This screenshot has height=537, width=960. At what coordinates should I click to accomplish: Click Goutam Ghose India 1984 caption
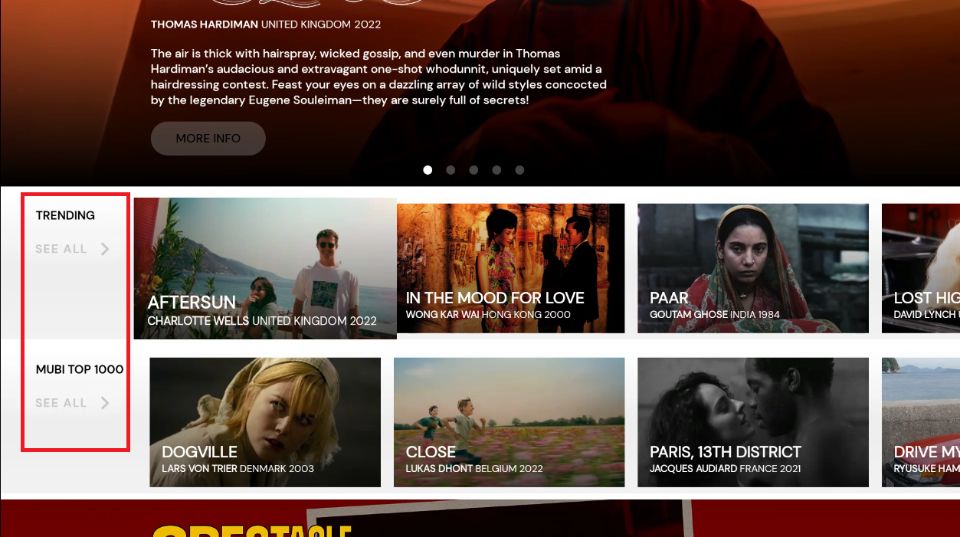[x=714, y=315]
